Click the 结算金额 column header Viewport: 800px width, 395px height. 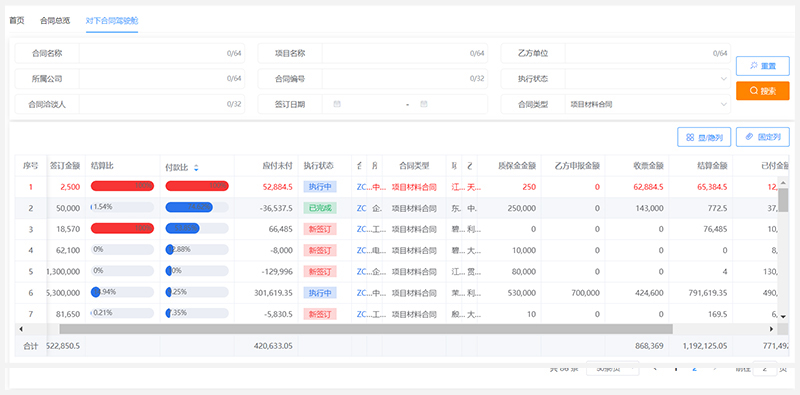[x=712, y=166]
